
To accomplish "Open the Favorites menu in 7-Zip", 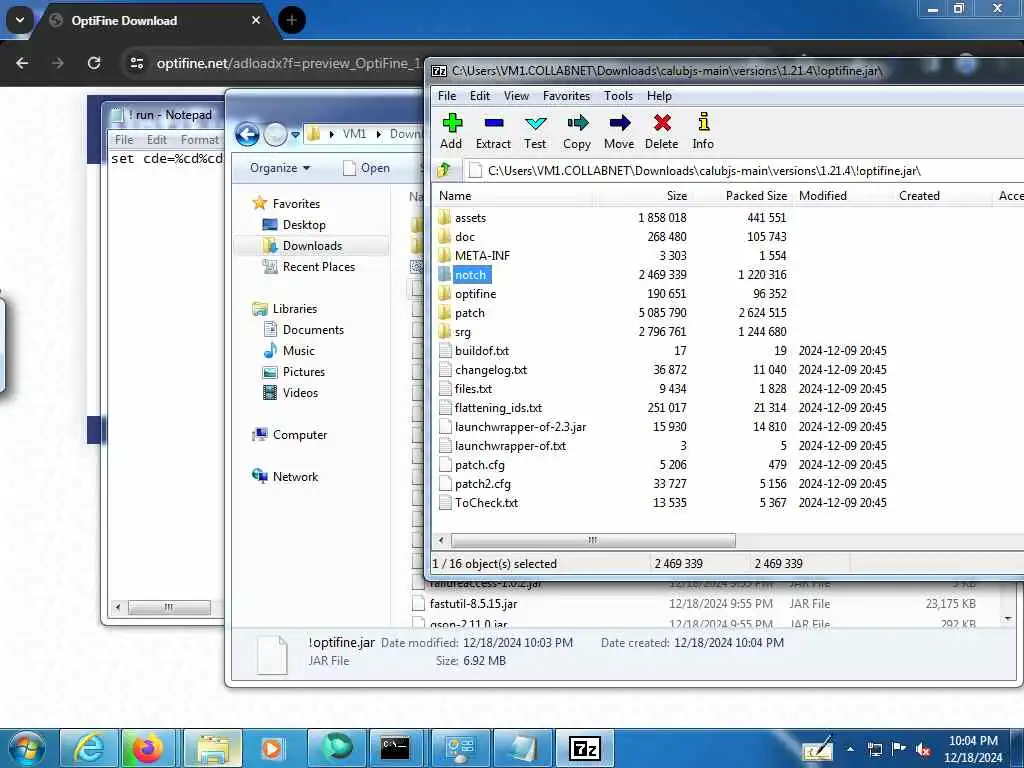I will coord(566,96).
